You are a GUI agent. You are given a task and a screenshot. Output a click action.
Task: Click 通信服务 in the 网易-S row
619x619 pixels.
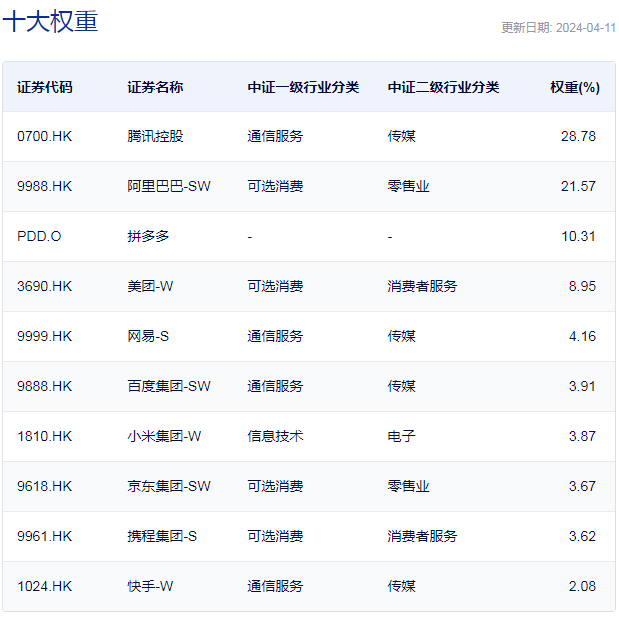tap(275, 336)
